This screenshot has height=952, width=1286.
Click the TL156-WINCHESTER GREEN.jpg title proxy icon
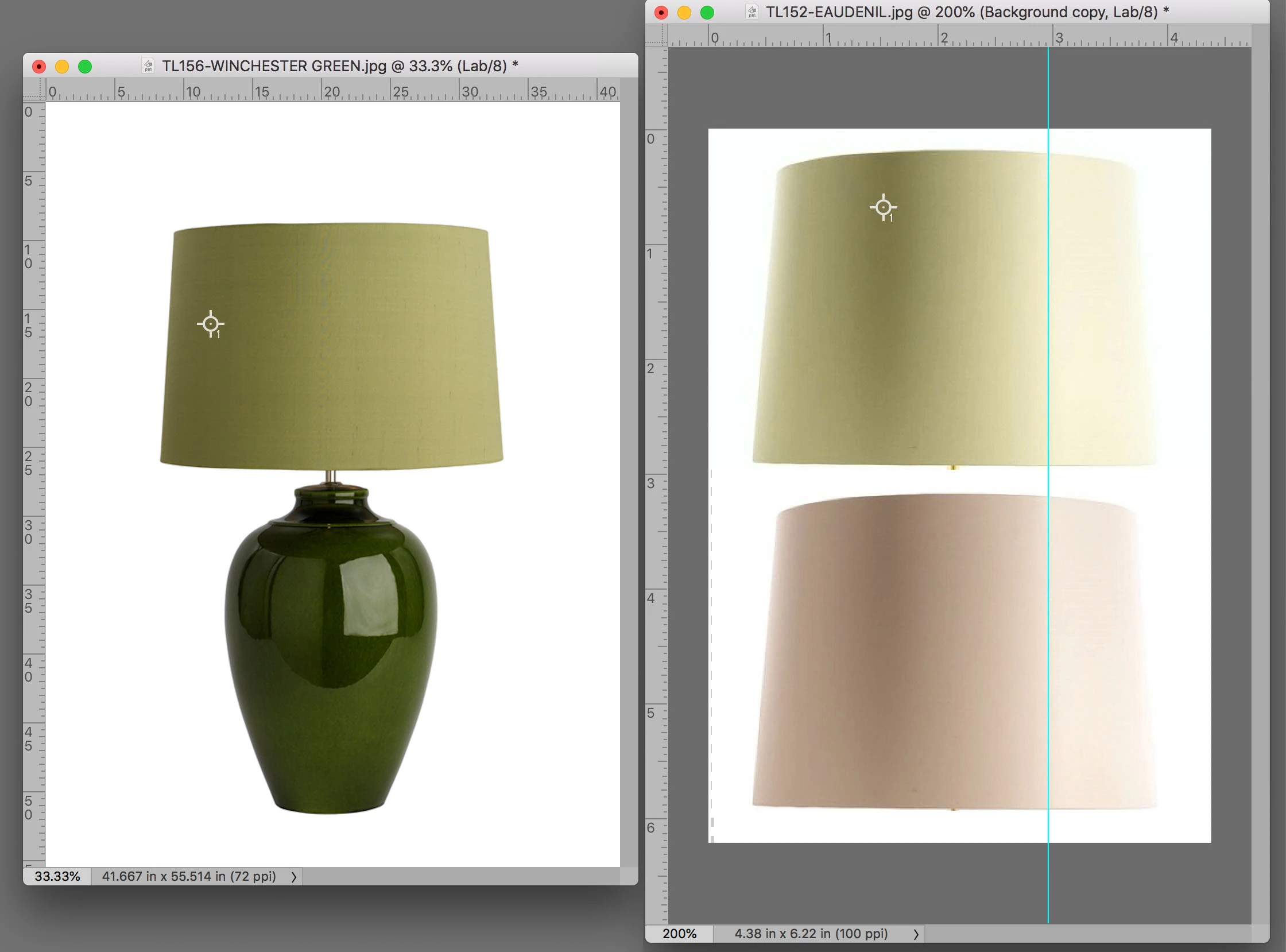pyautogui.click(x=148, y=66)
